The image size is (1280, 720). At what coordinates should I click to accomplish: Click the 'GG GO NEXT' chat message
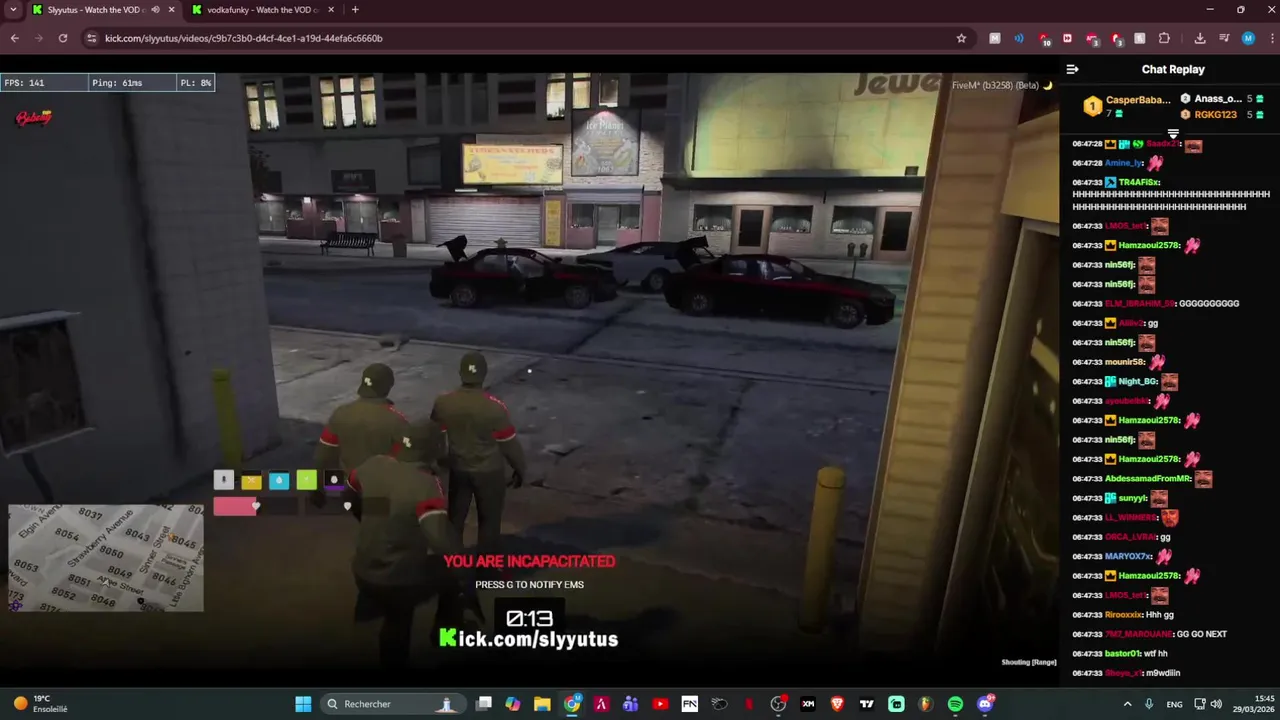pyautogui.click(x=1203, y=634)
